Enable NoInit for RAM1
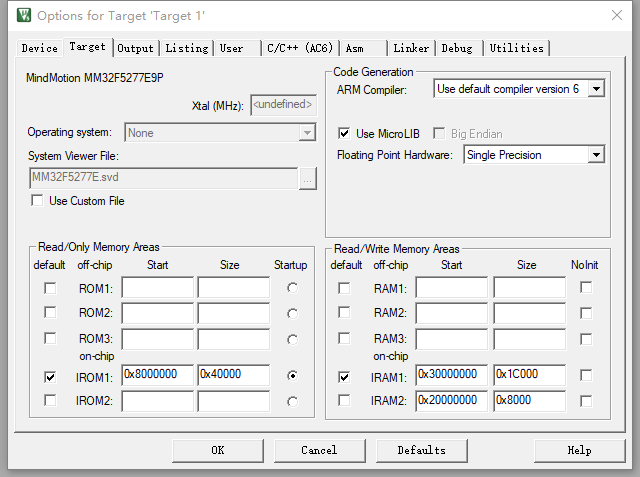640x477 pixels. (x=586, y=287)
